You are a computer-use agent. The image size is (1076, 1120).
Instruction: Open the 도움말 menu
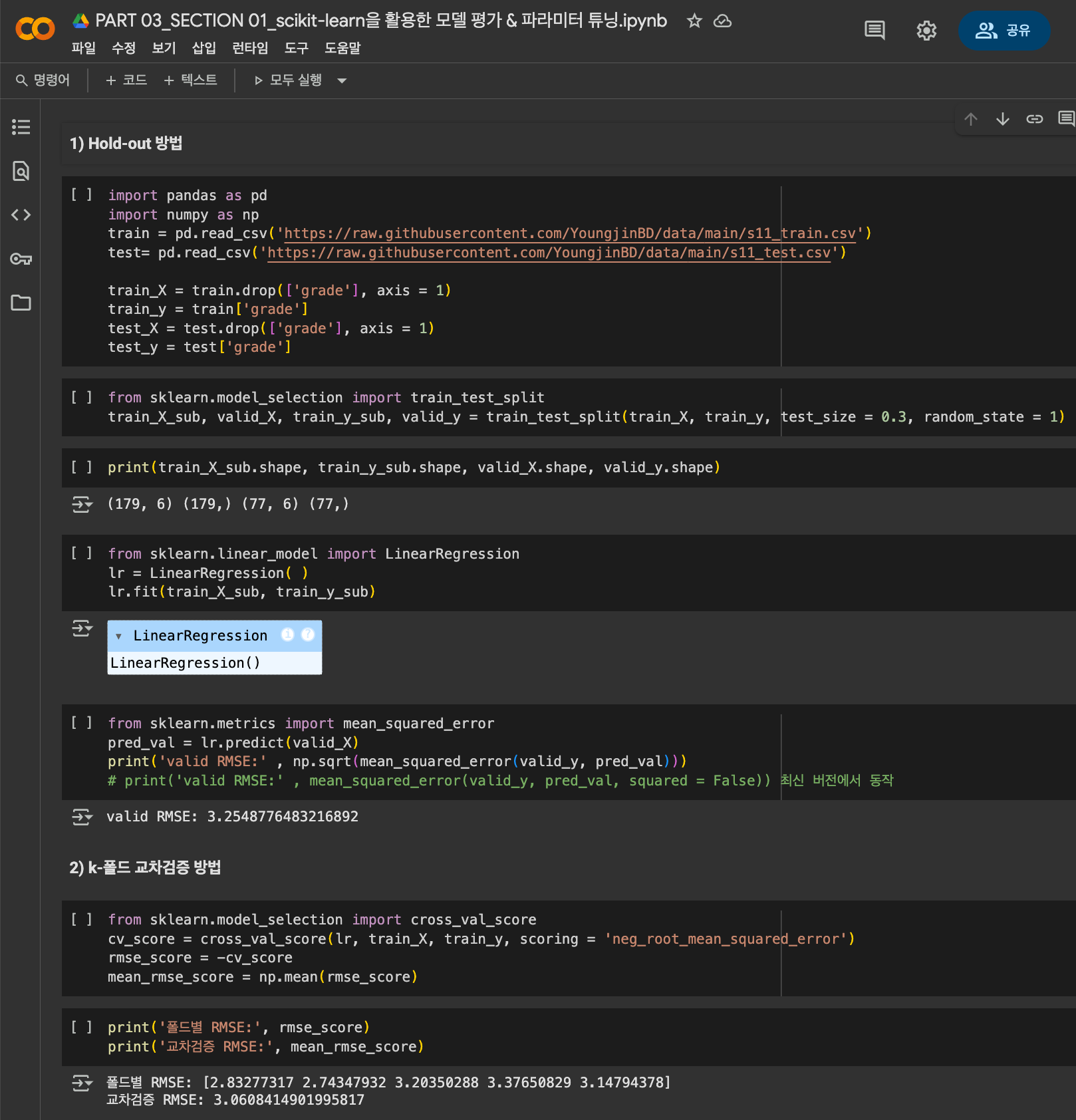(342, 48)
